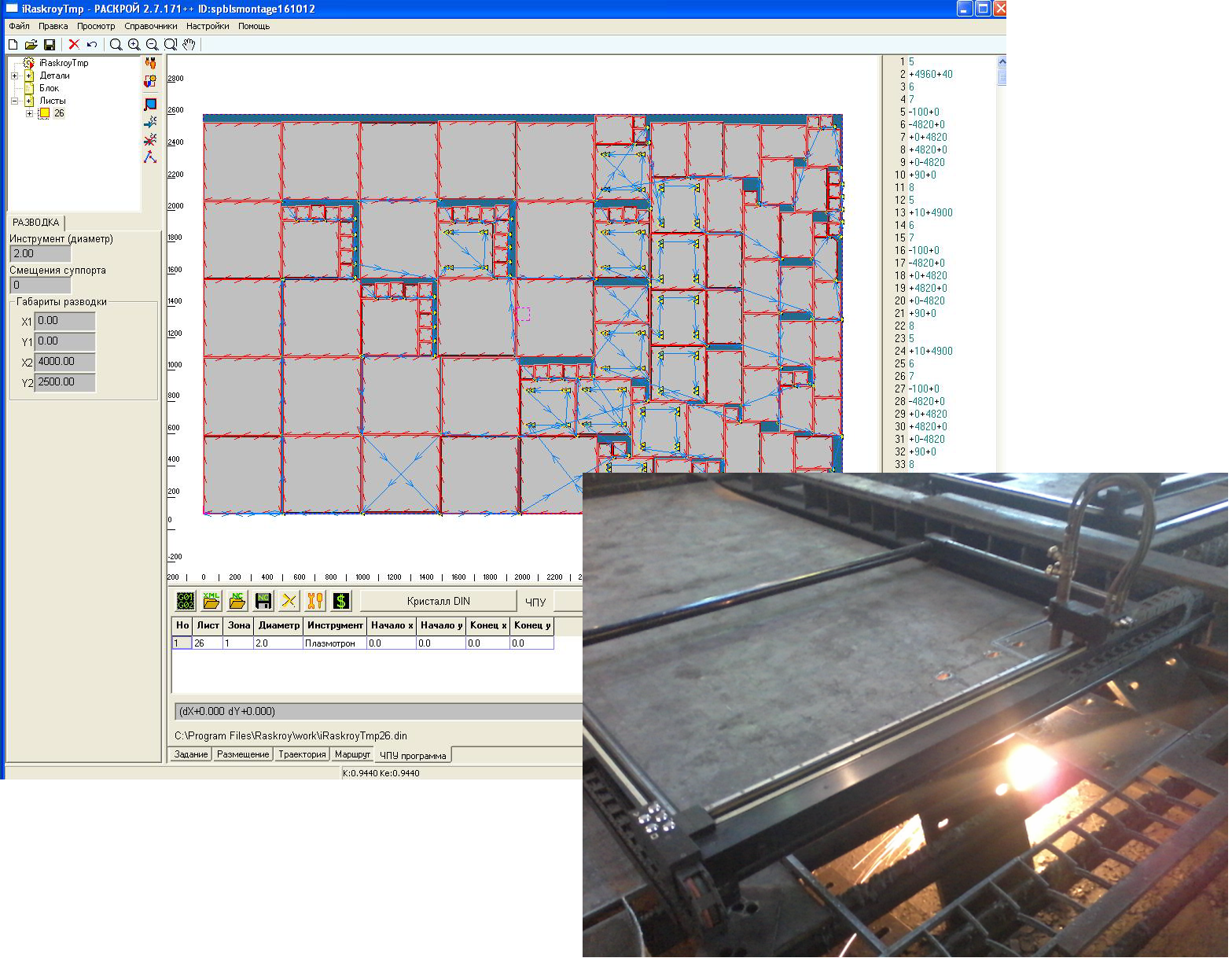Image resolution: width=1232 pixels, height=958 pixels.
Task: Activate the pan hand tool
Action: click(x=189, y=45)
